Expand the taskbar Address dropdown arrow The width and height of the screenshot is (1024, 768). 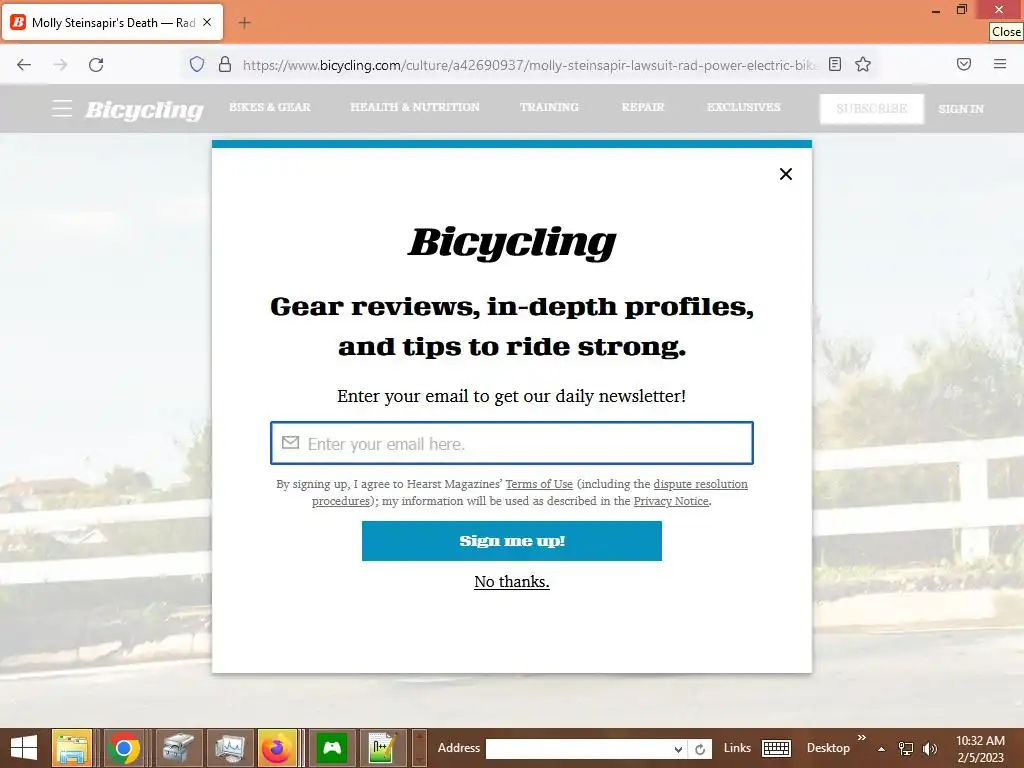[679, 749]
